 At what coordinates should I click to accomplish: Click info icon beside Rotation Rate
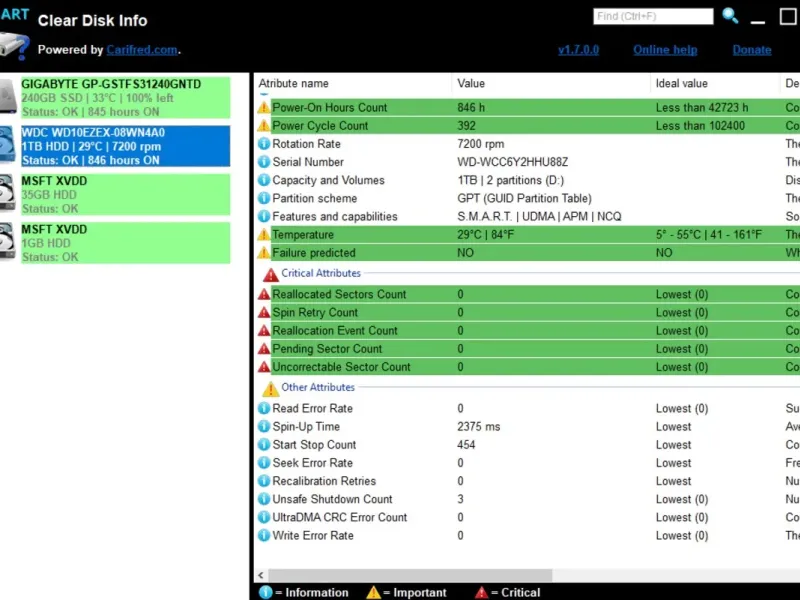264,144
